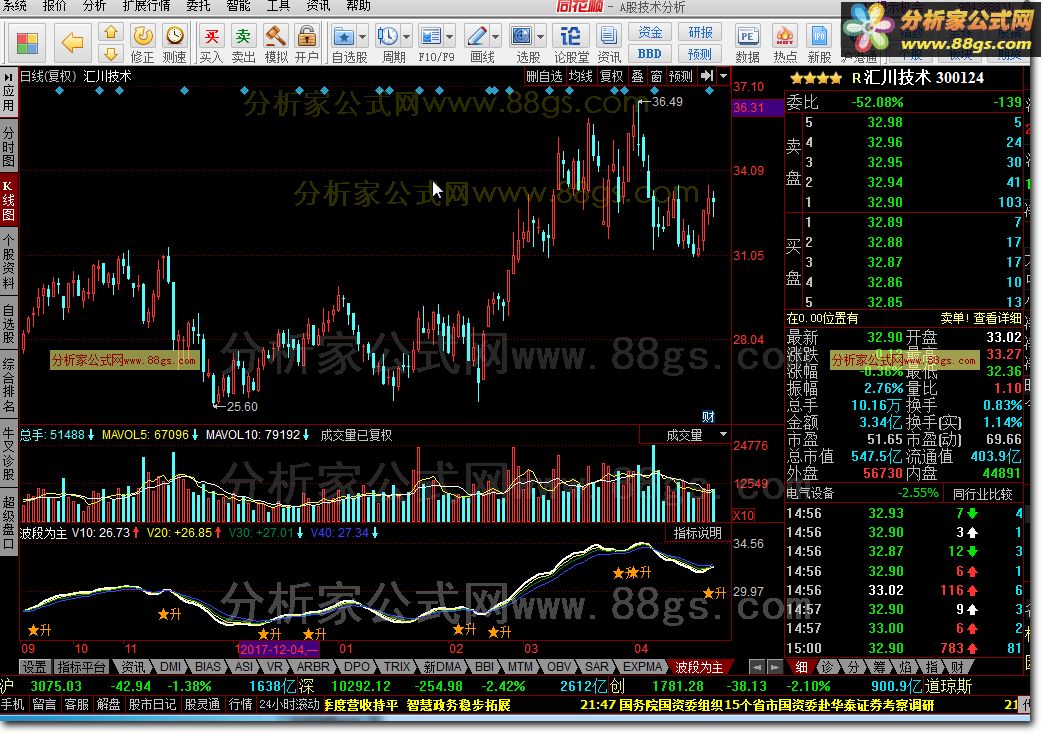Screen dimensions: 1043x734
Task: Expand the 自选股 dropdown arrow
Action: (x=363, y=37)
